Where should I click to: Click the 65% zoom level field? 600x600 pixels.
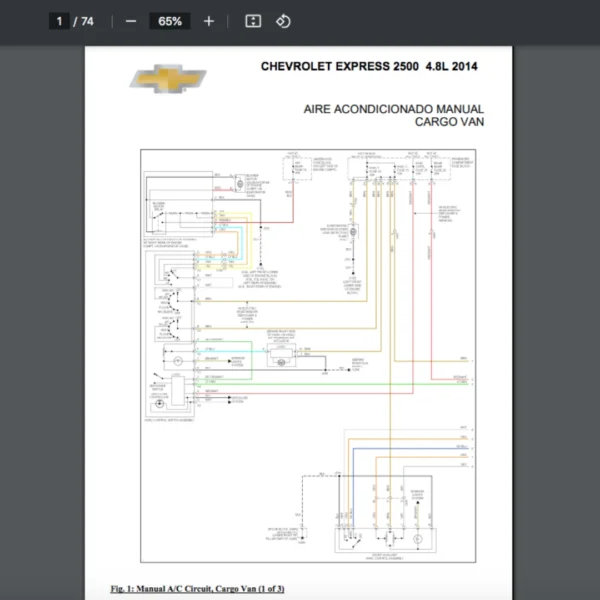tap(169, 21)
